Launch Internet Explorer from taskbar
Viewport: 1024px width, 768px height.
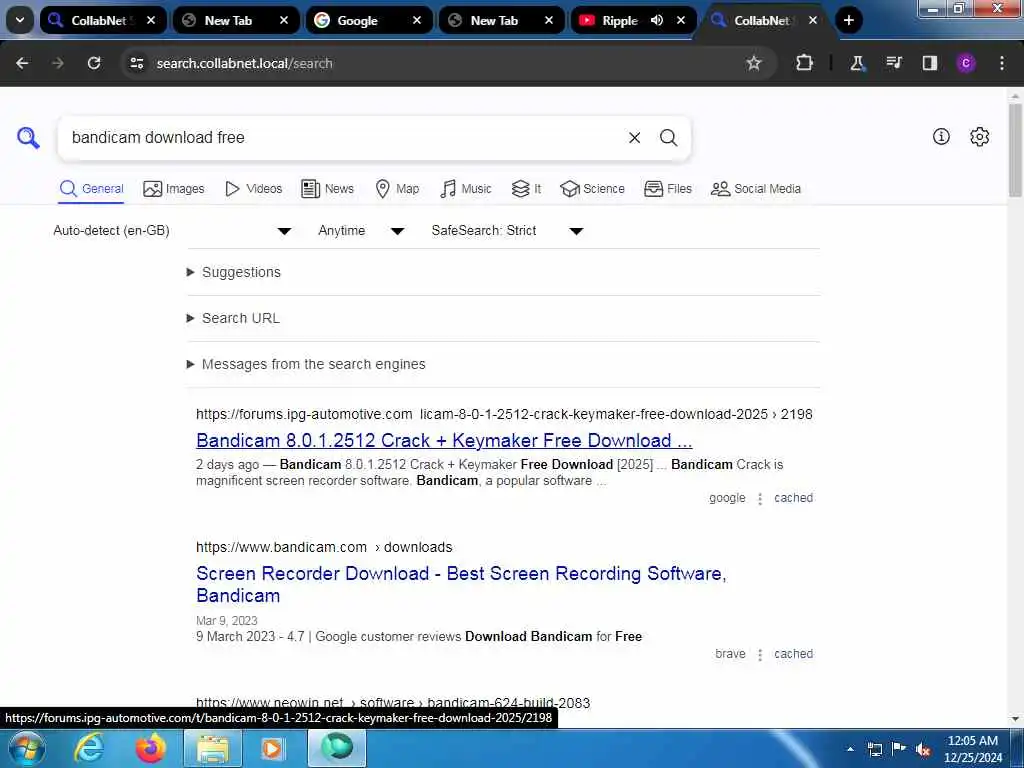(x=89, y=748)
